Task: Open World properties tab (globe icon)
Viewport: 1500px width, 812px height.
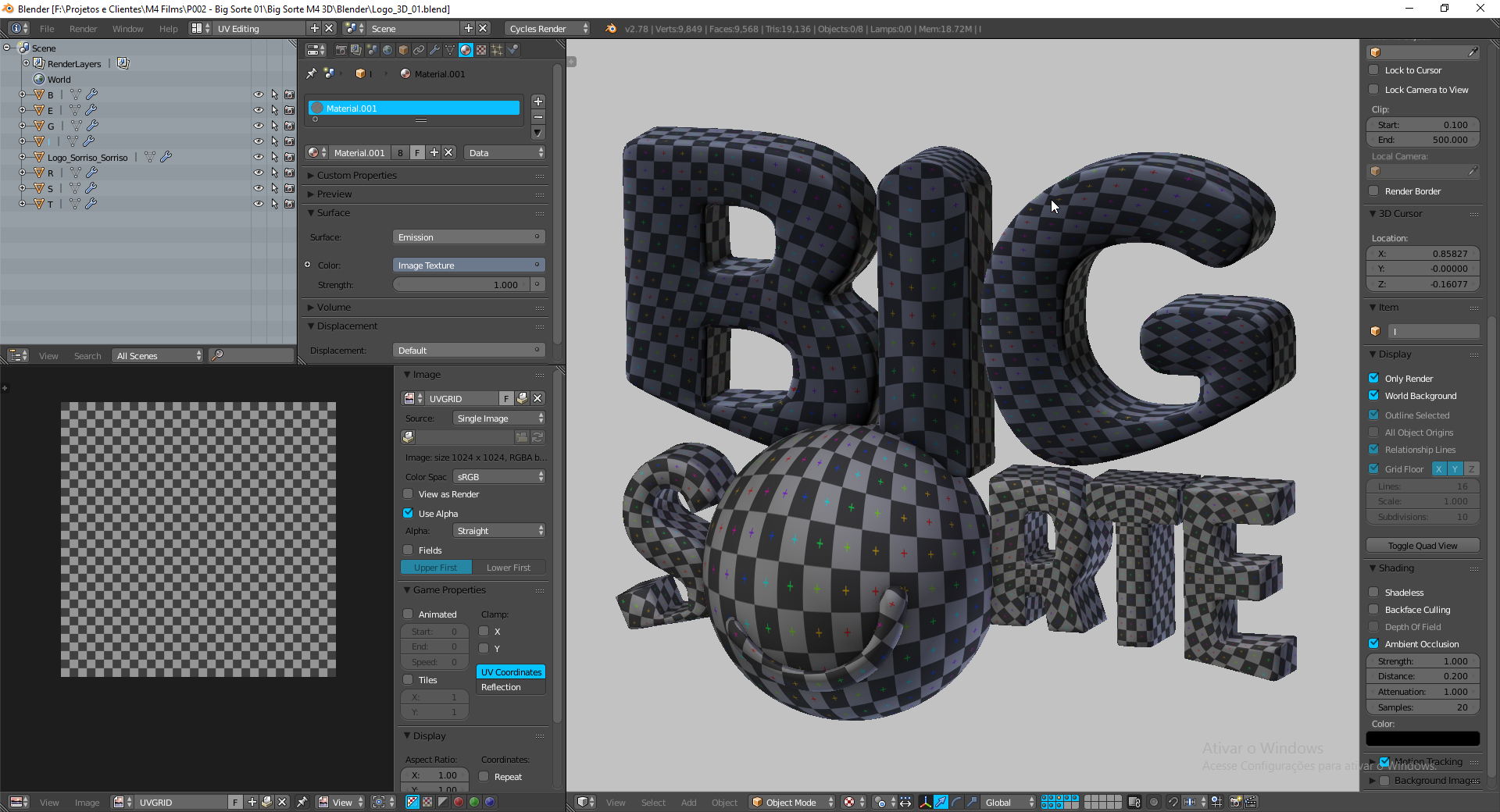Action: (387, 50)
